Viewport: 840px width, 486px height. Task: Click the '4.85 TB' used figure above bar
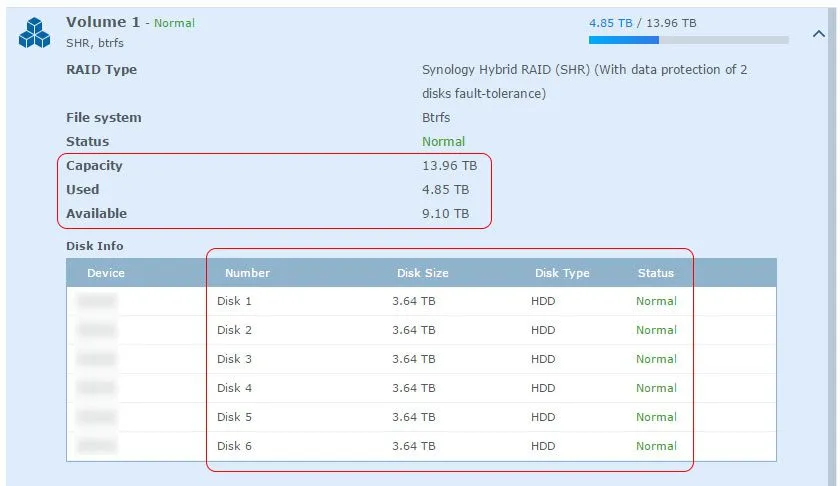coord(611,23)
